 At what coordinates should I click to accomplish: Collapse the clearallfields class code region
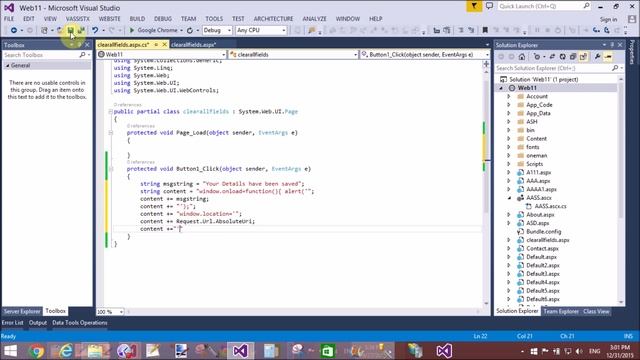tap(110, 111)
